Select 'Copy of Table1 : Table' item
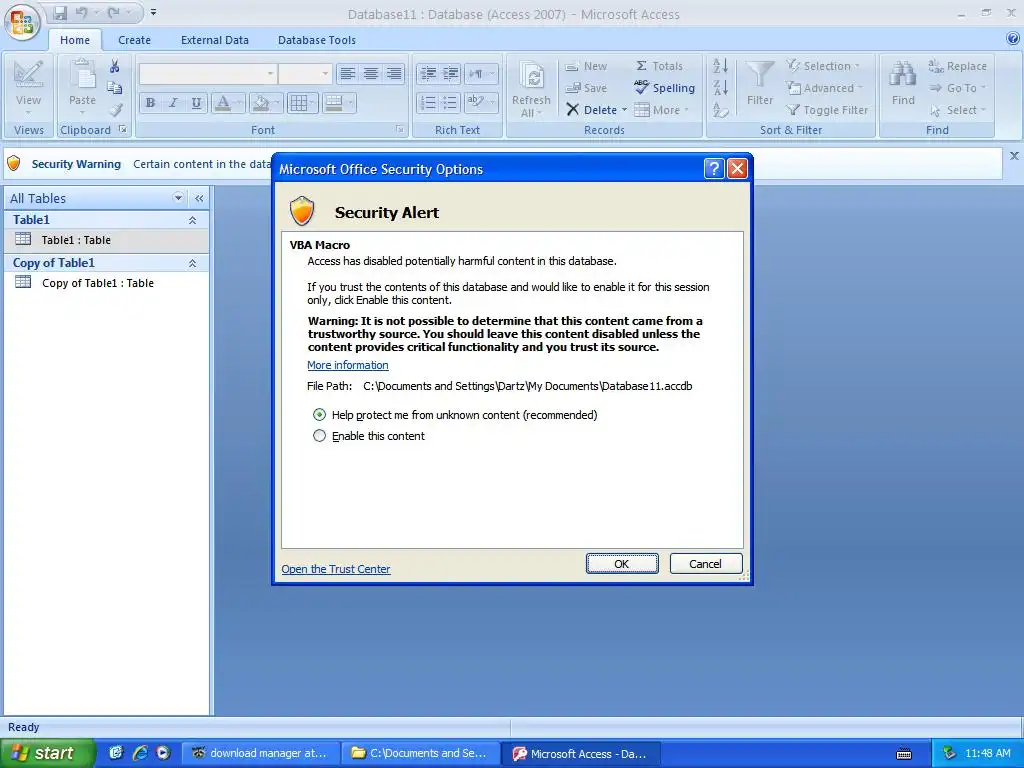Screen dimensions: 1024x768 (x=106, y=283)
